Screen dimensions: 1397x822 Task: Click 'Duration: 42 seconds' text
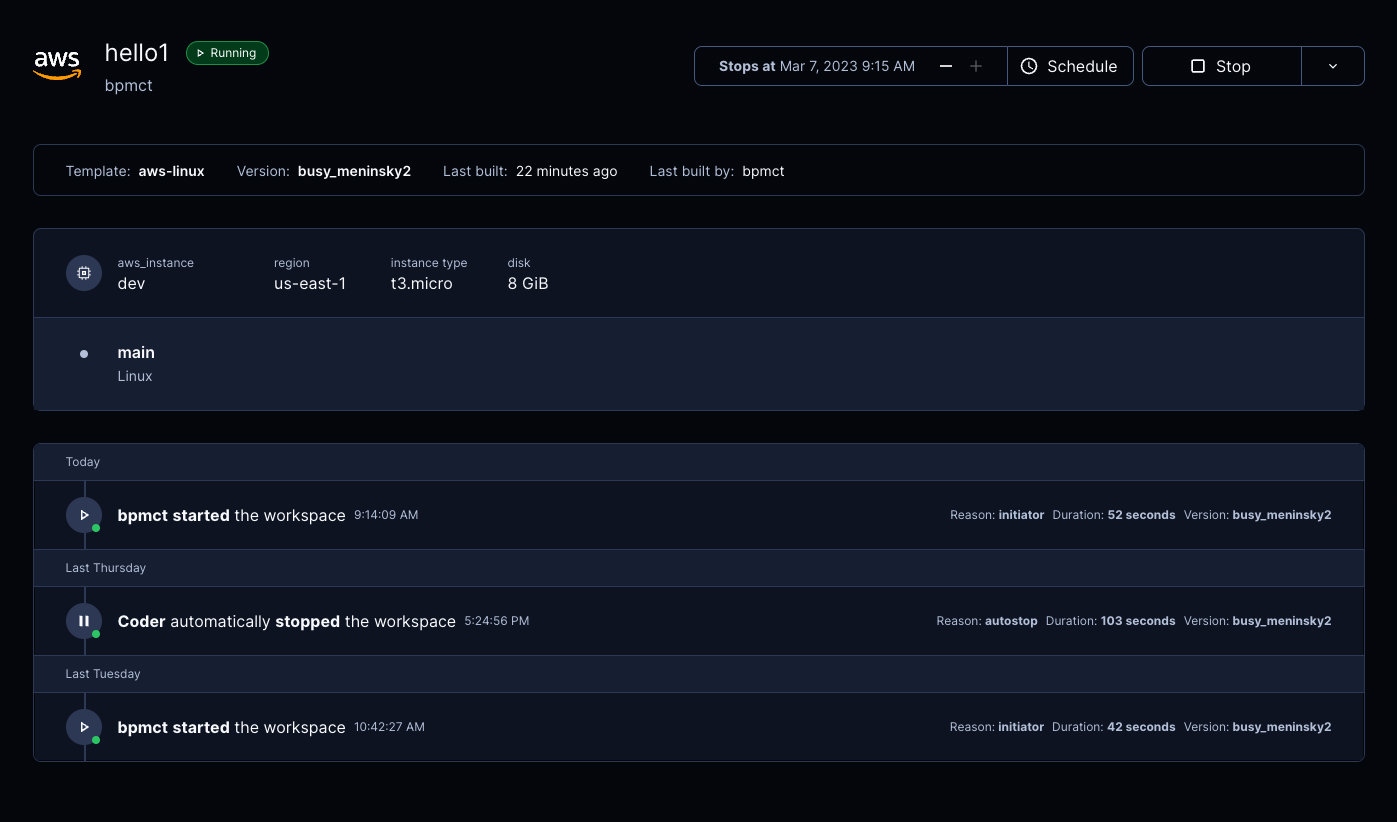coord(1114,727)
